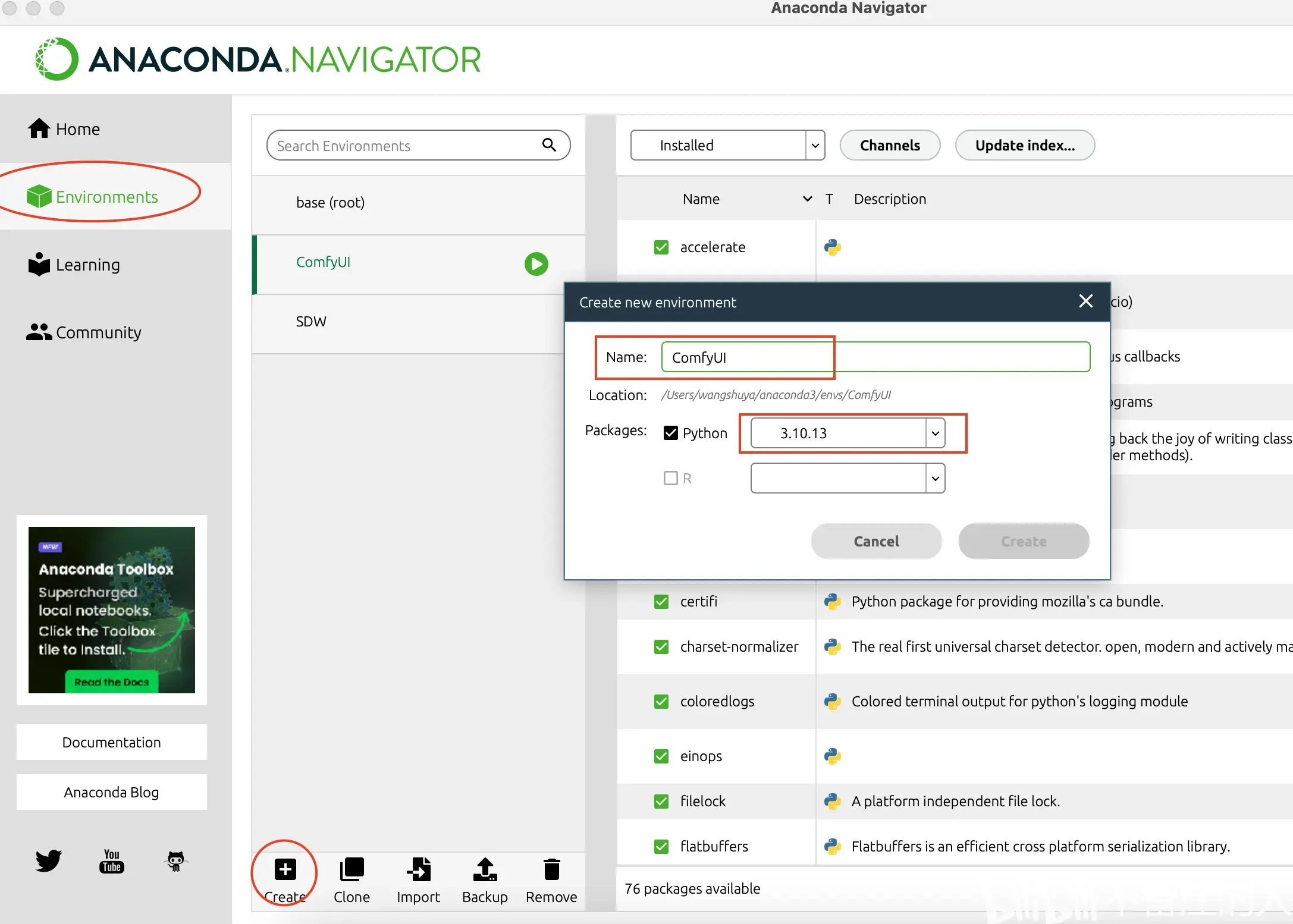Click the Python icon next to certifi
This screenshot has width=1293, height=924.
pos(833,602)
